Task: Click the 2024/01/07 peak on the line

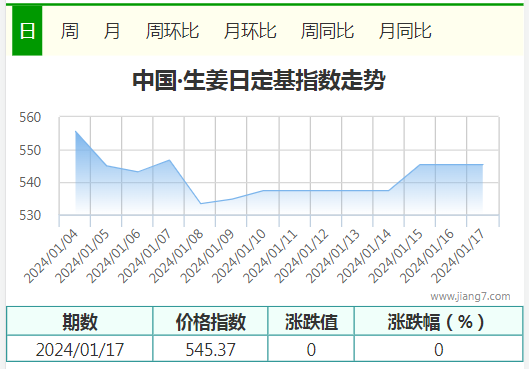Action: 169,160
